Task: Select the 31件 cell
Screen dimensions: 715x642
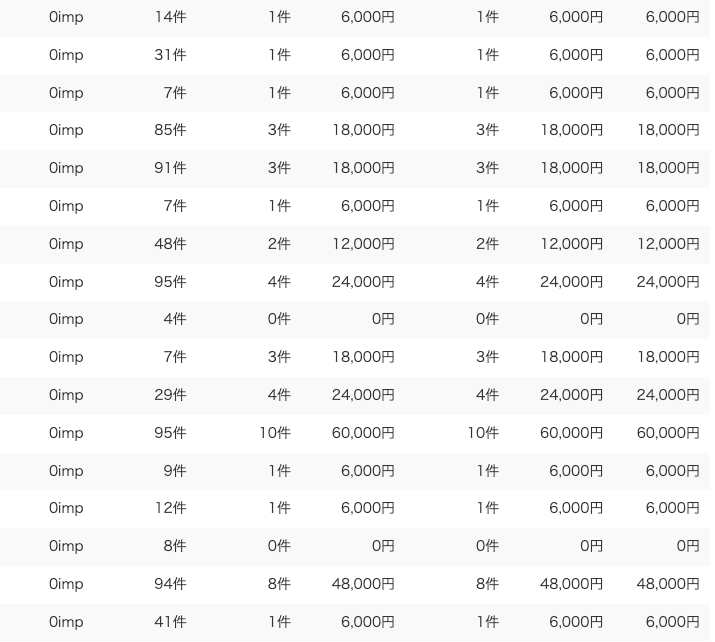Action: (x=170, y=55)
